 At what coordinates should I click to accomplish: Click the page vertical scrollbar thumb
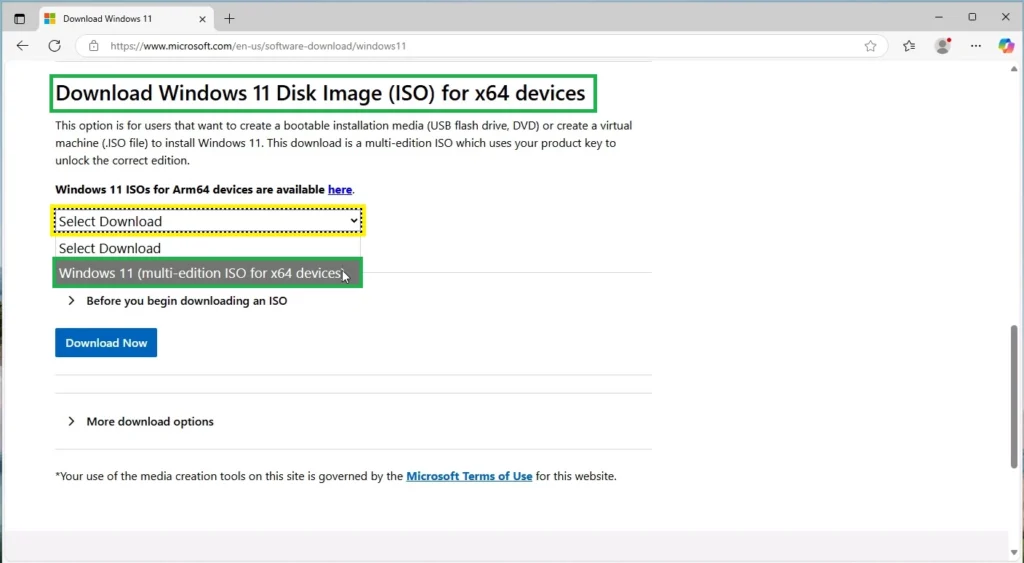[1014, 395]
